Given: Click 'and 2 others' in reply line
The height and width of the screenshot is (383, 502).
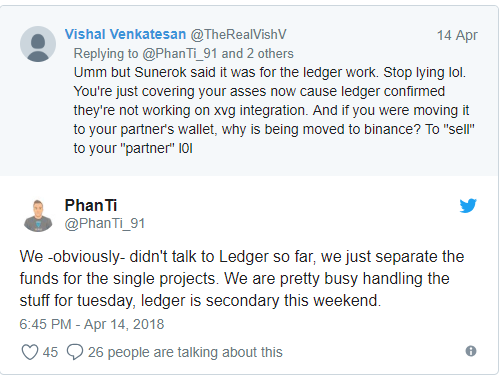Looking at the screenshot, I should click(257, 53).
